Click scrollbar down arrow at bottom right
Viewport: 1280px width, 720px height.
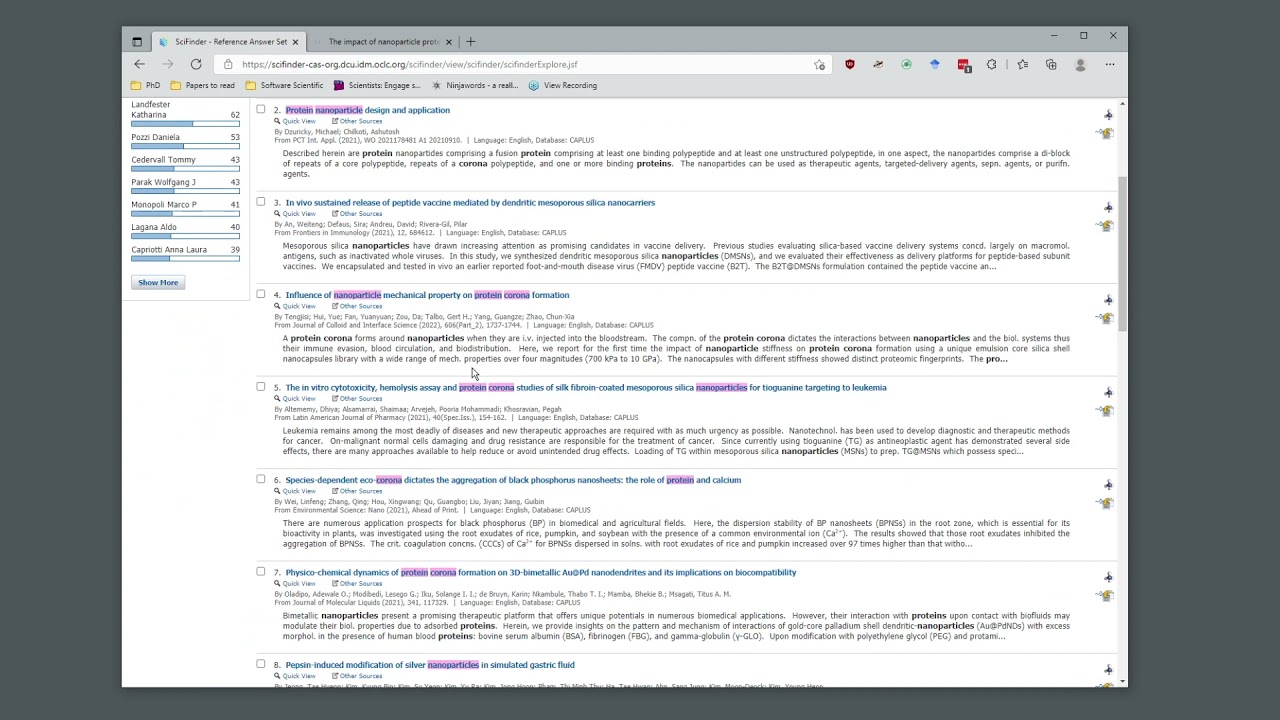click(1122, 682)
